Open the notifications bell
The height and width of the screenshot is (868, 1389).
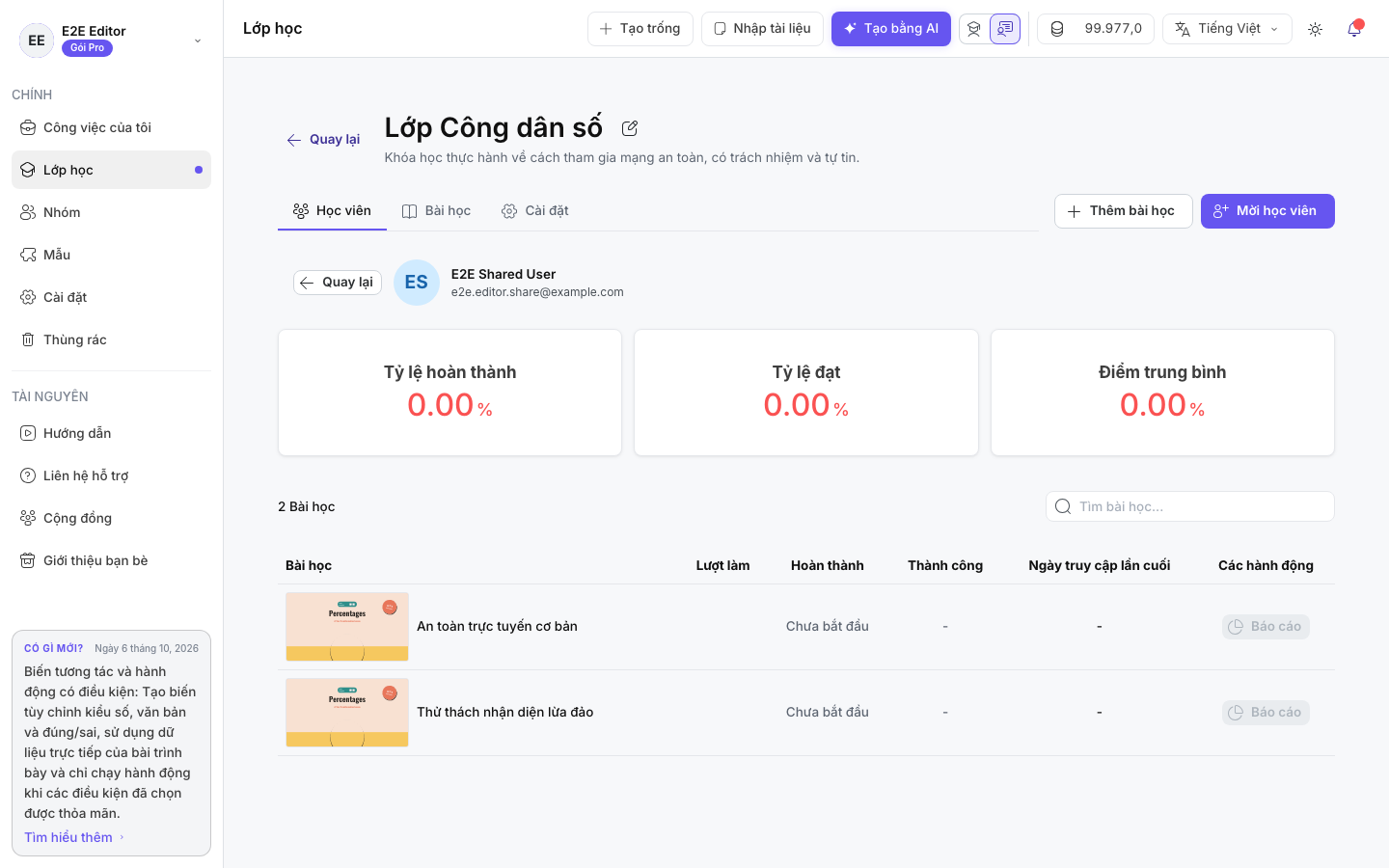tap(1354, 29)
